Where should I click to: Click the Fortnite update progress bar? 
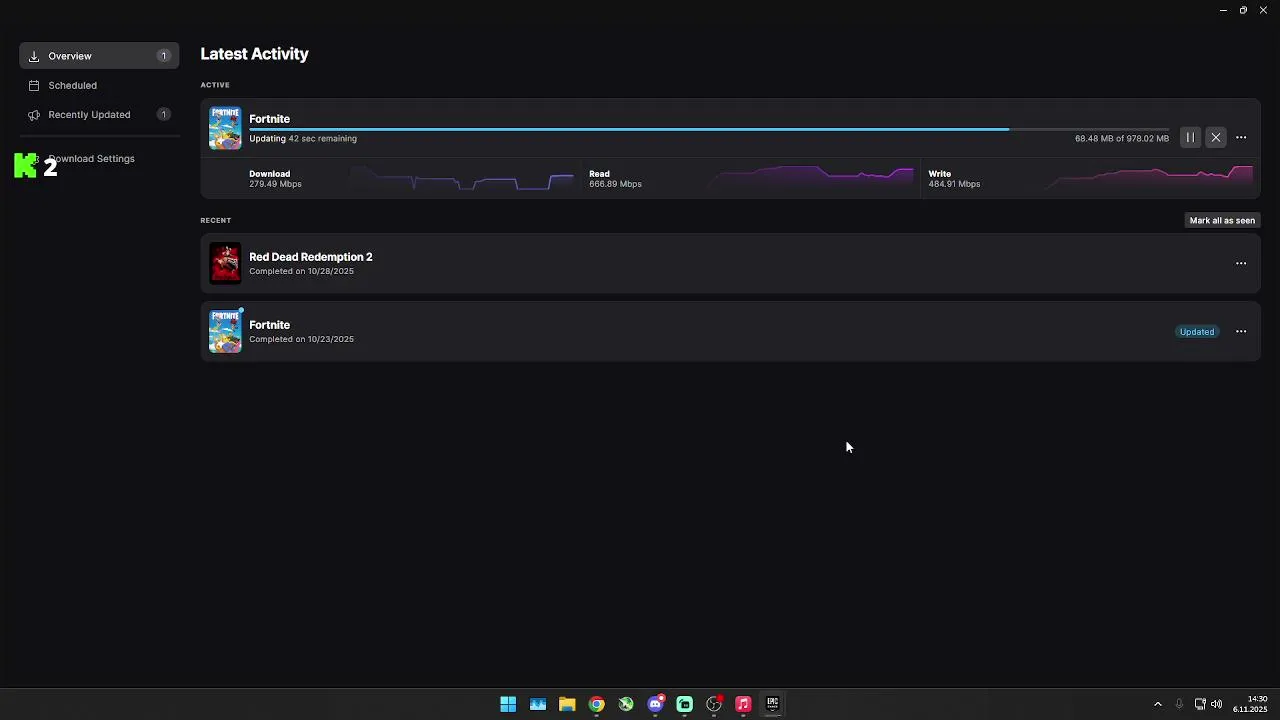[x=708, y=129]
